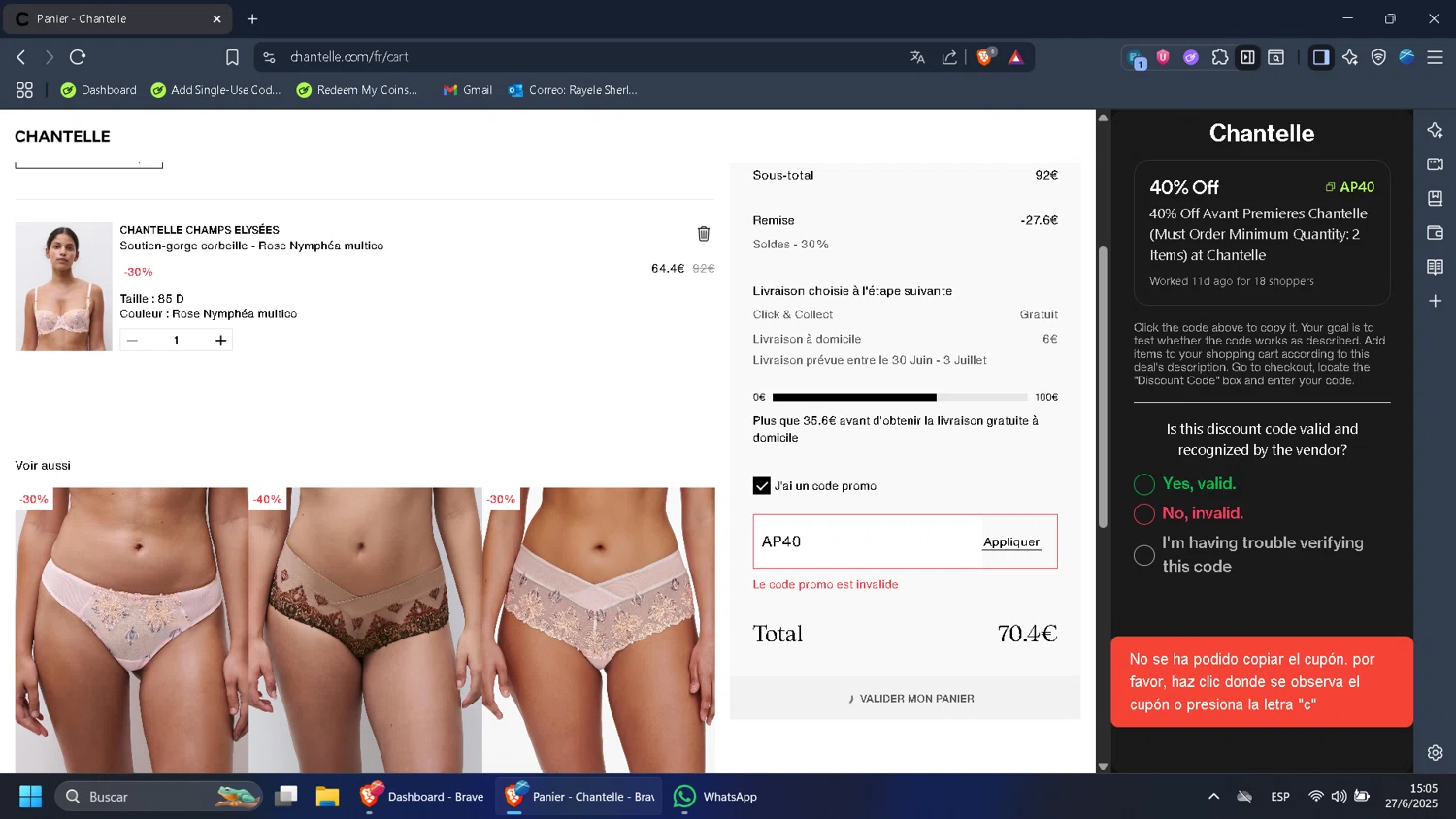
Task: Open the Redeem My Coins bookmark
Action: pyautogui.click(x=357, y=90)
